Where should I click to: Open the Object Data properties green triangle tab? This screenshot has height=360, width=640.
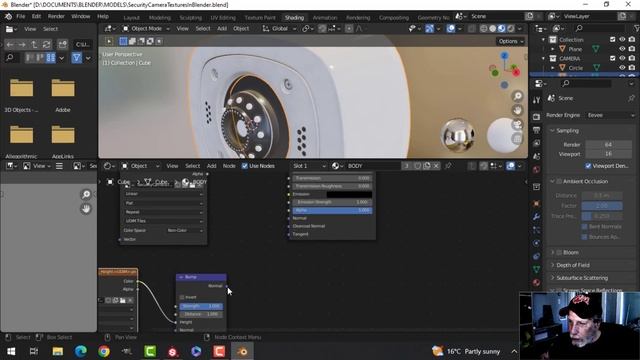(536, 269)
